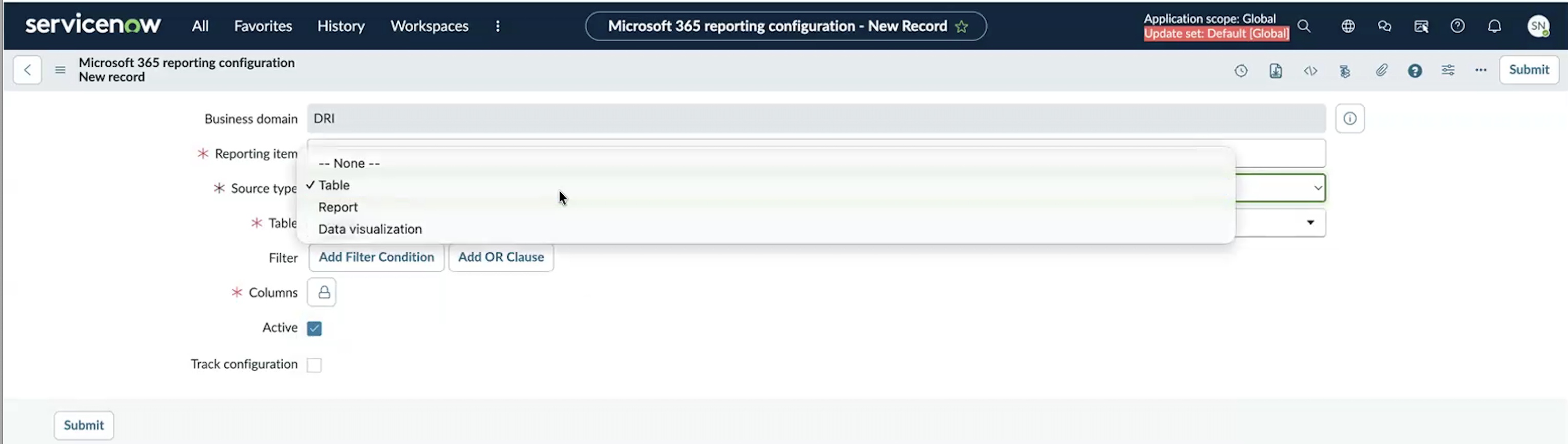Viewport: 1568px width, 444px height.
Task: Open the Workspaces menu
Action: tap(429, 26)
